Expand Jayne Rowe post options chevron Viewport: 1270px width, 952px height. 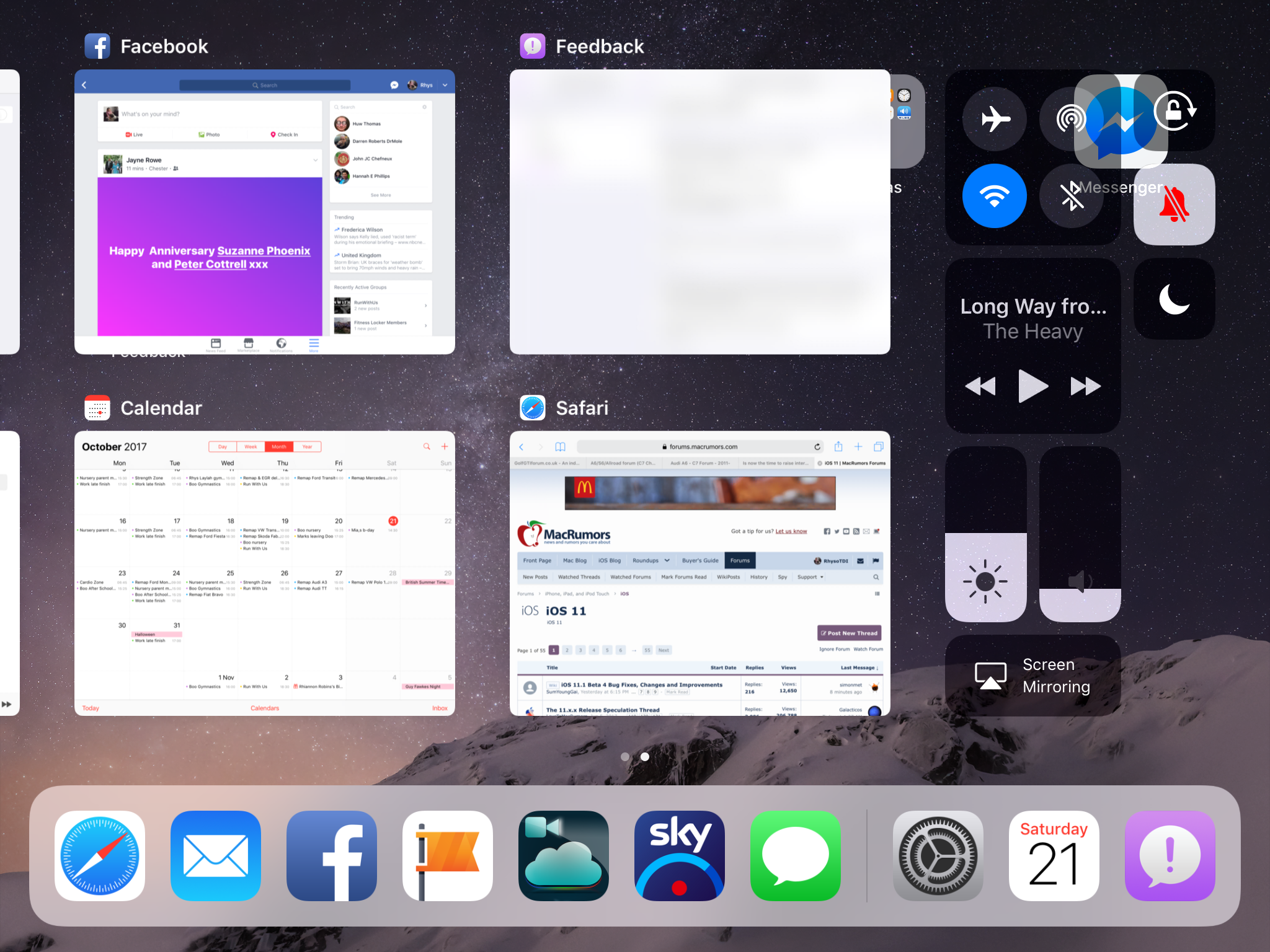[315, 161]
